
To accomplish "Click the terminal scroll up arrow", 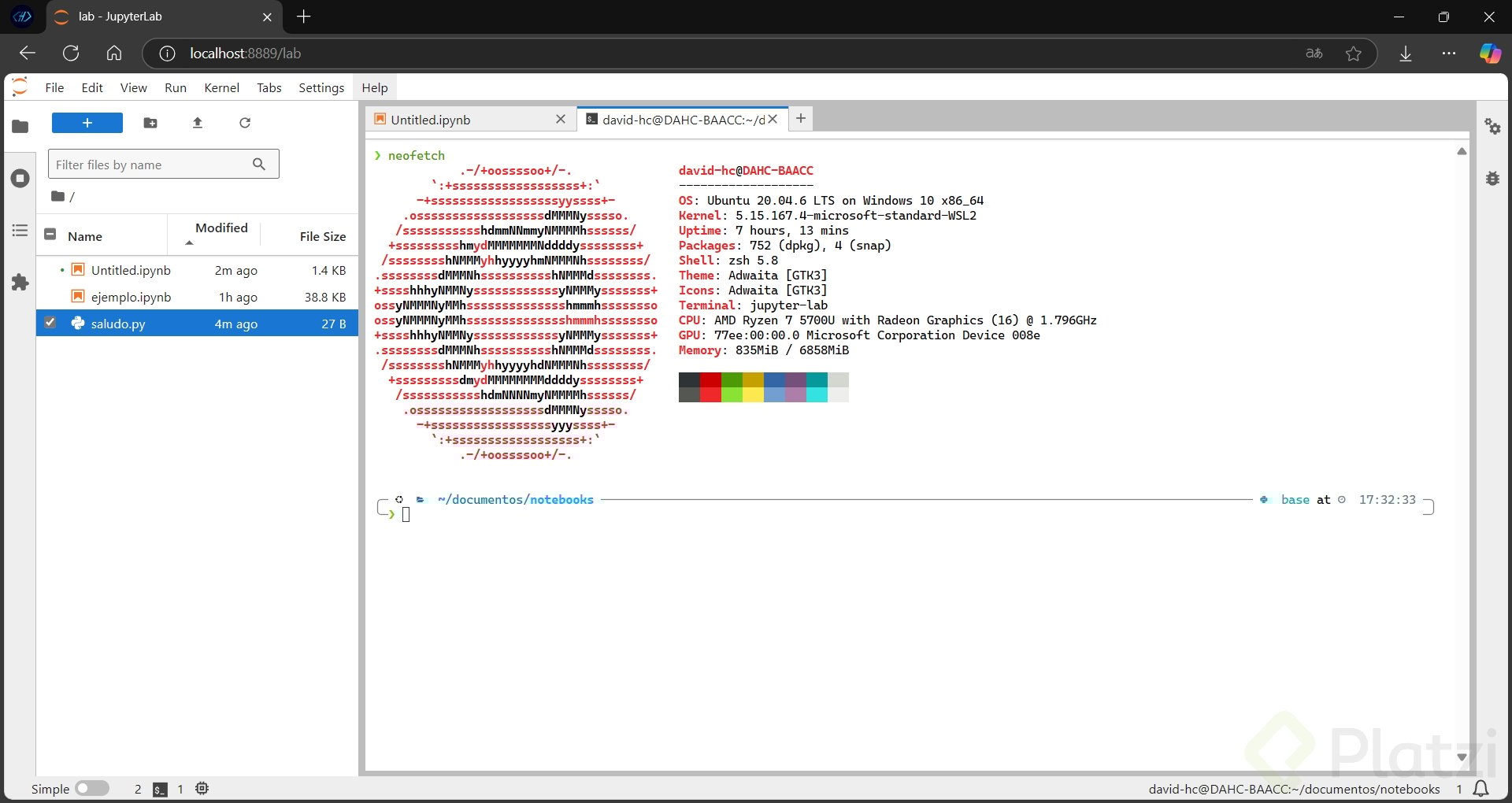I will 1462,151.
